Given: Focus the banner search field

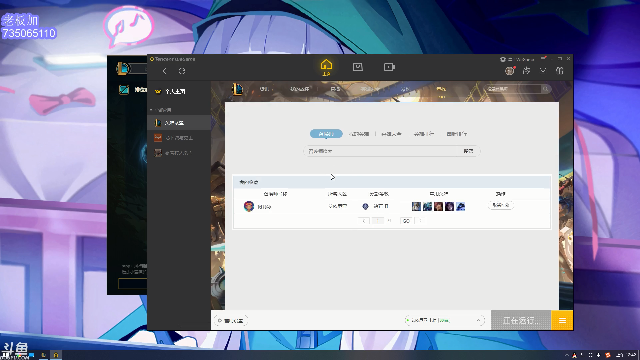Looking at the screenshot, I should (x=513, y=89).
